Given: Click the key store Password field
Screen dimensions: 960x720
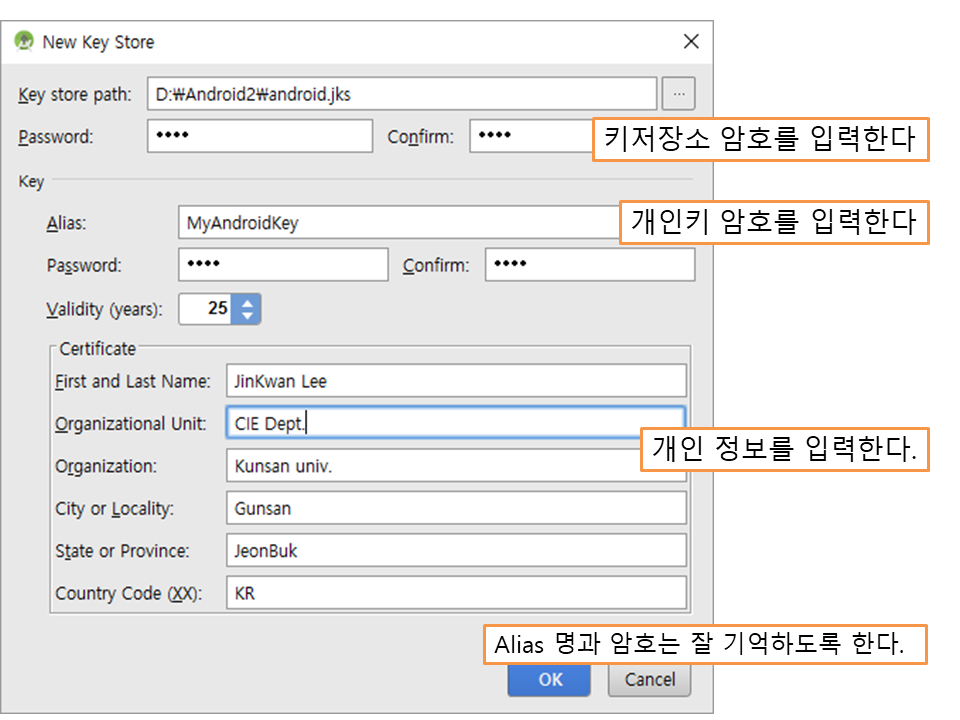Looking at the screenshot, I should pyautogui.click(x=260, y=137).
